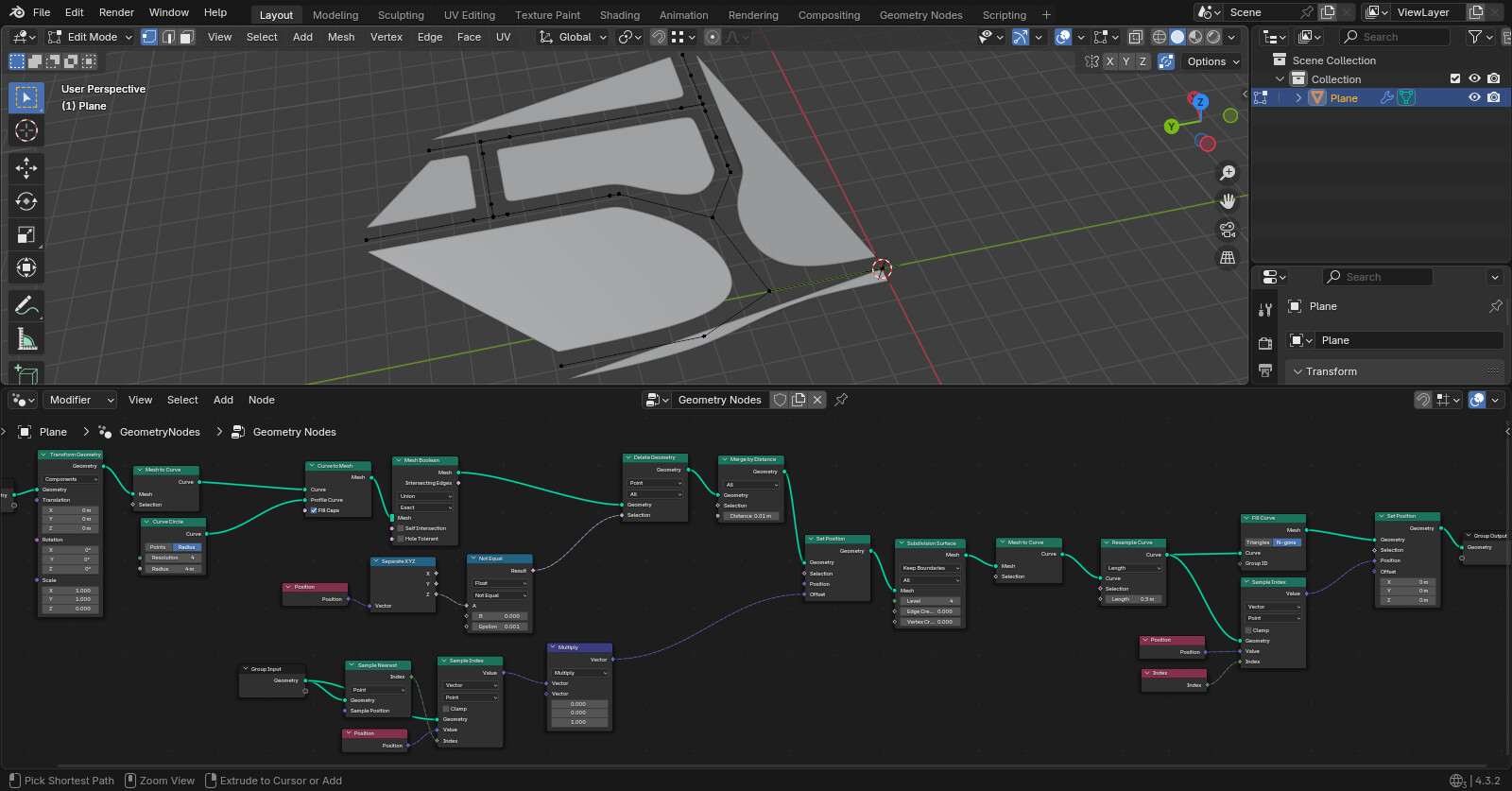1512x791 pixels.
Task: Toggle Fill Caps checkbox in Curve to Mesh
Action: tap(314, 510)
